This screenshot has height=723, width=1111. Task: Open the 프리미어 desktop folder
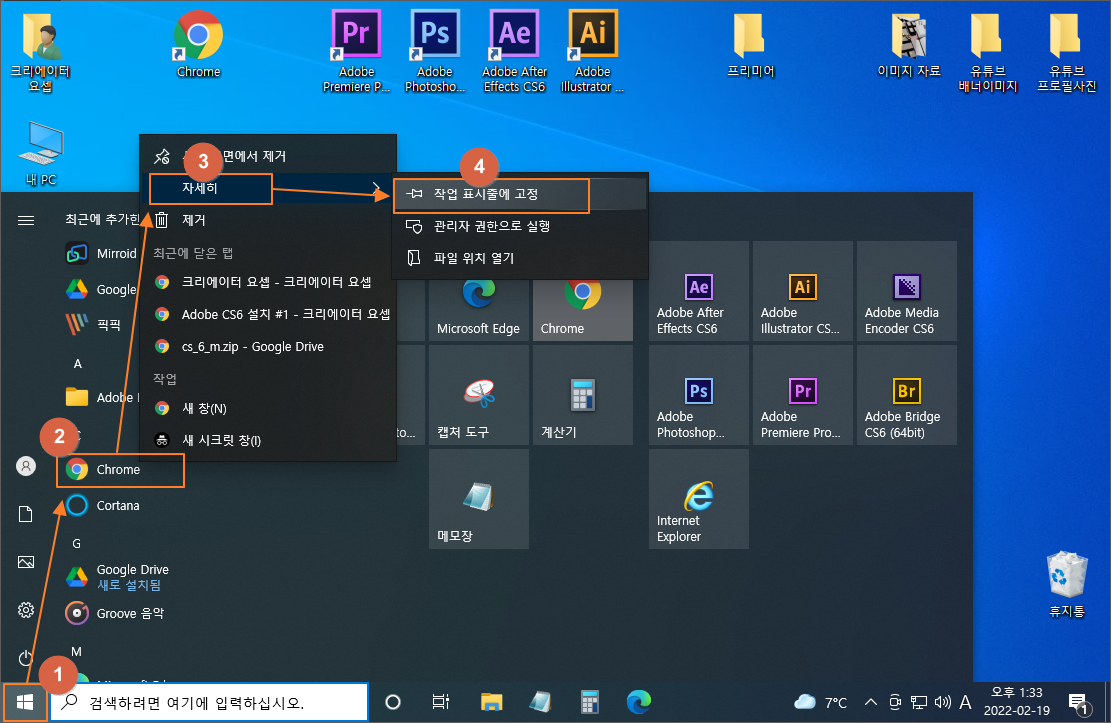point(750,44)
